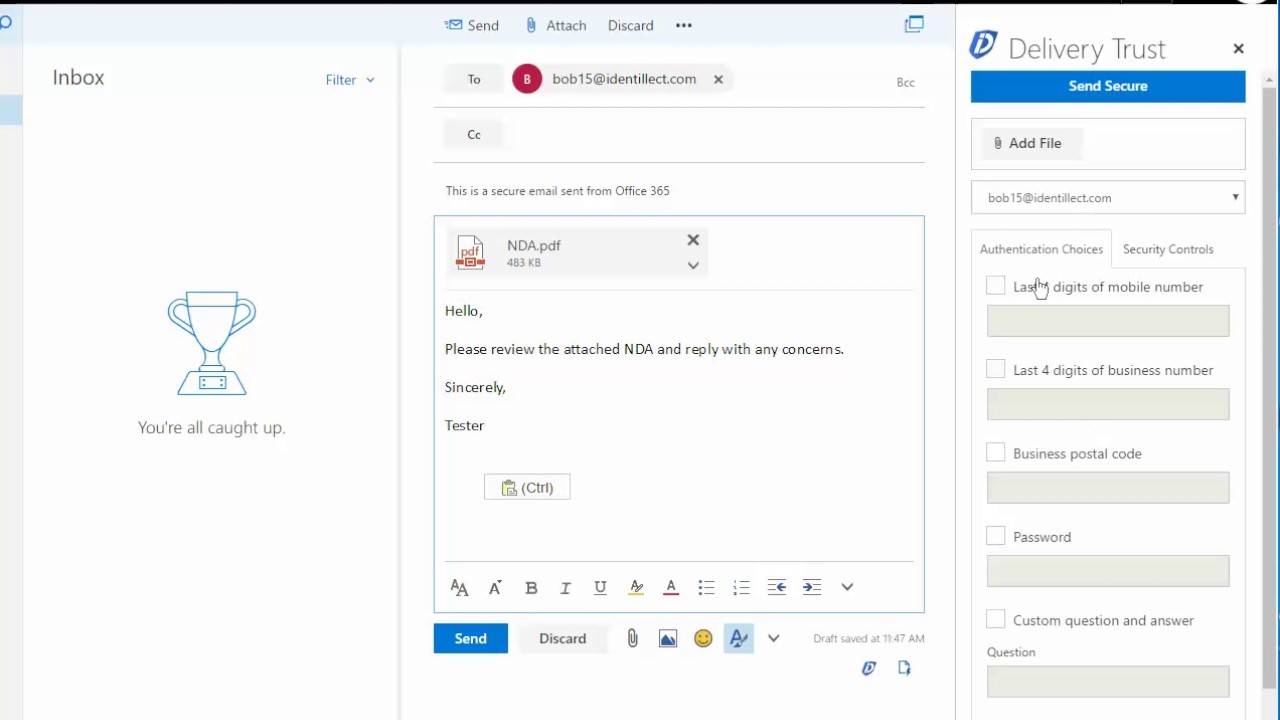Click the subject line text field
The height and width of the screenshot is (720, 1280).
pyautogui.click(x=679, y=190)
